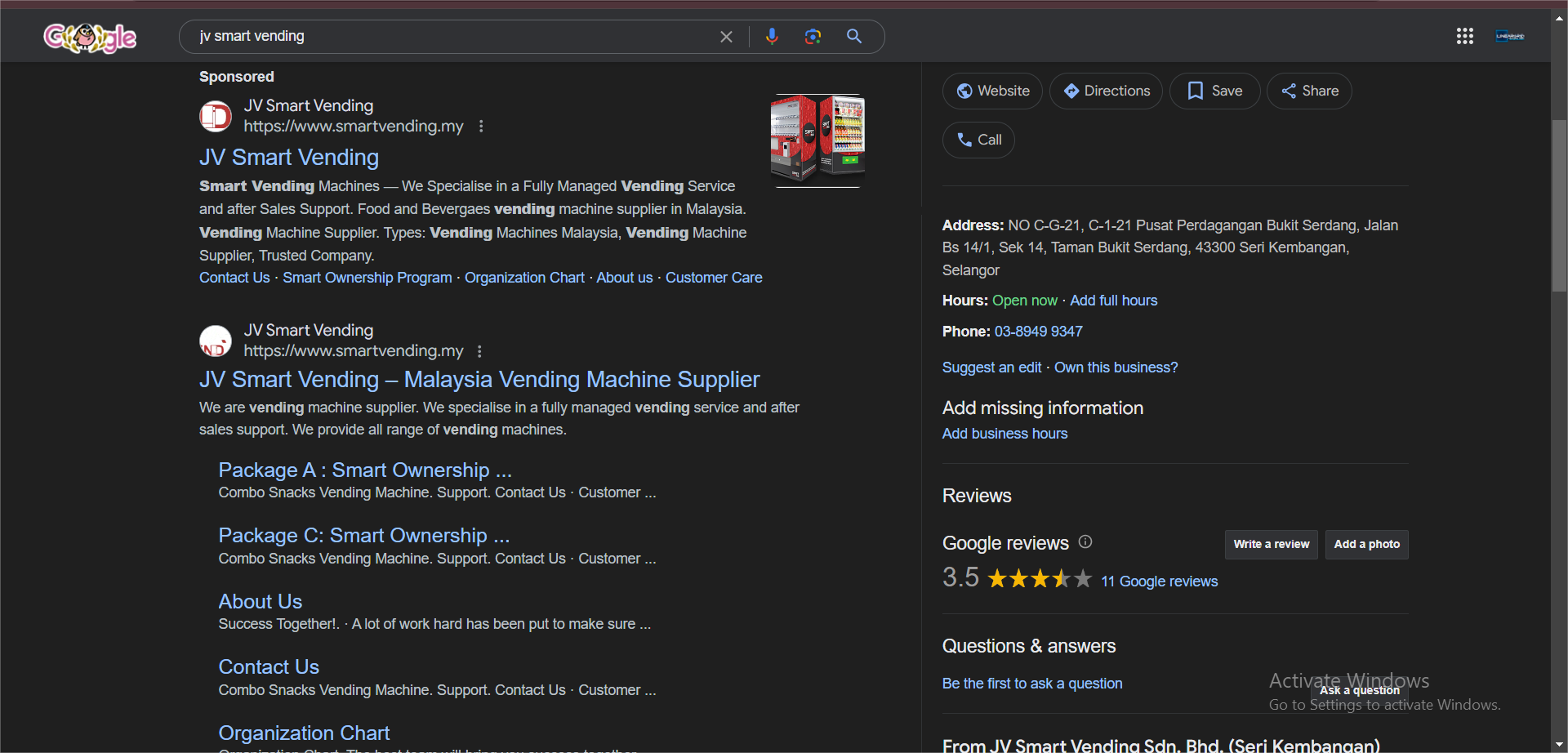Click the organic result JV Smart Vending favicon
Screen dimensions: 1568x753
point(216,341)
